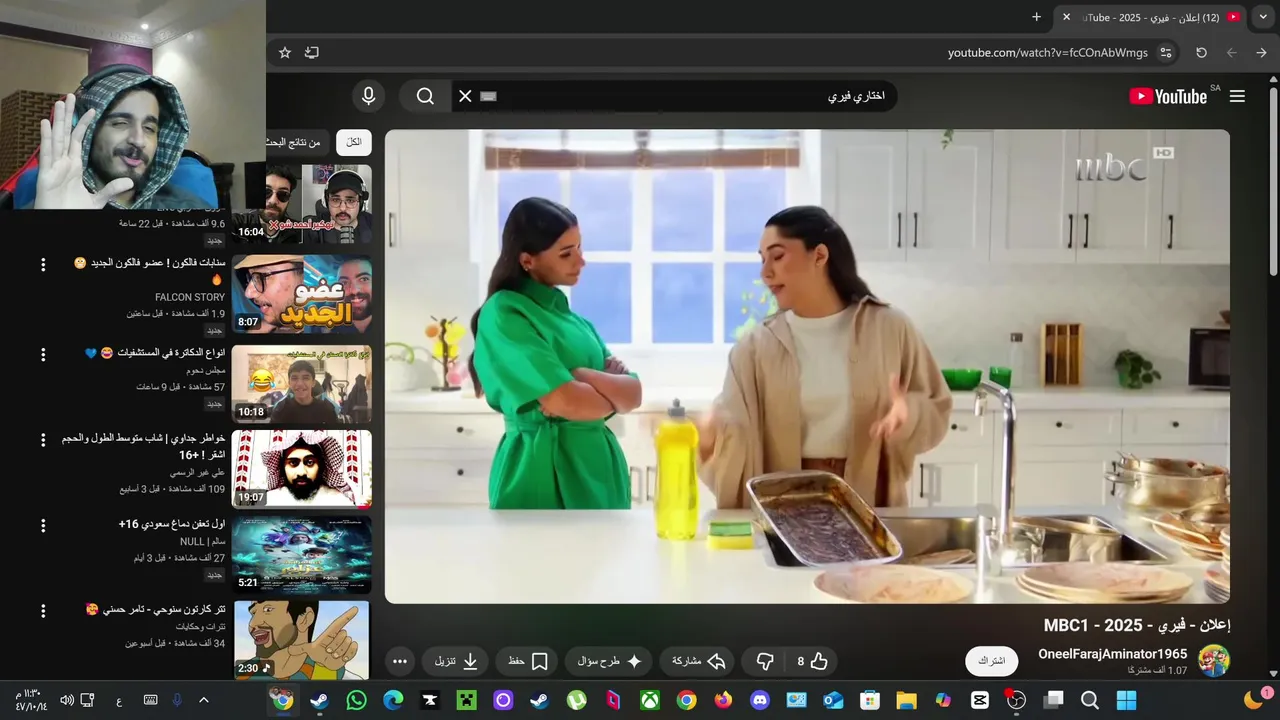Viewport: 1280px width, 720px height.
Task: Like the video with thumbs-up button
Action: [x=811, y=661]
